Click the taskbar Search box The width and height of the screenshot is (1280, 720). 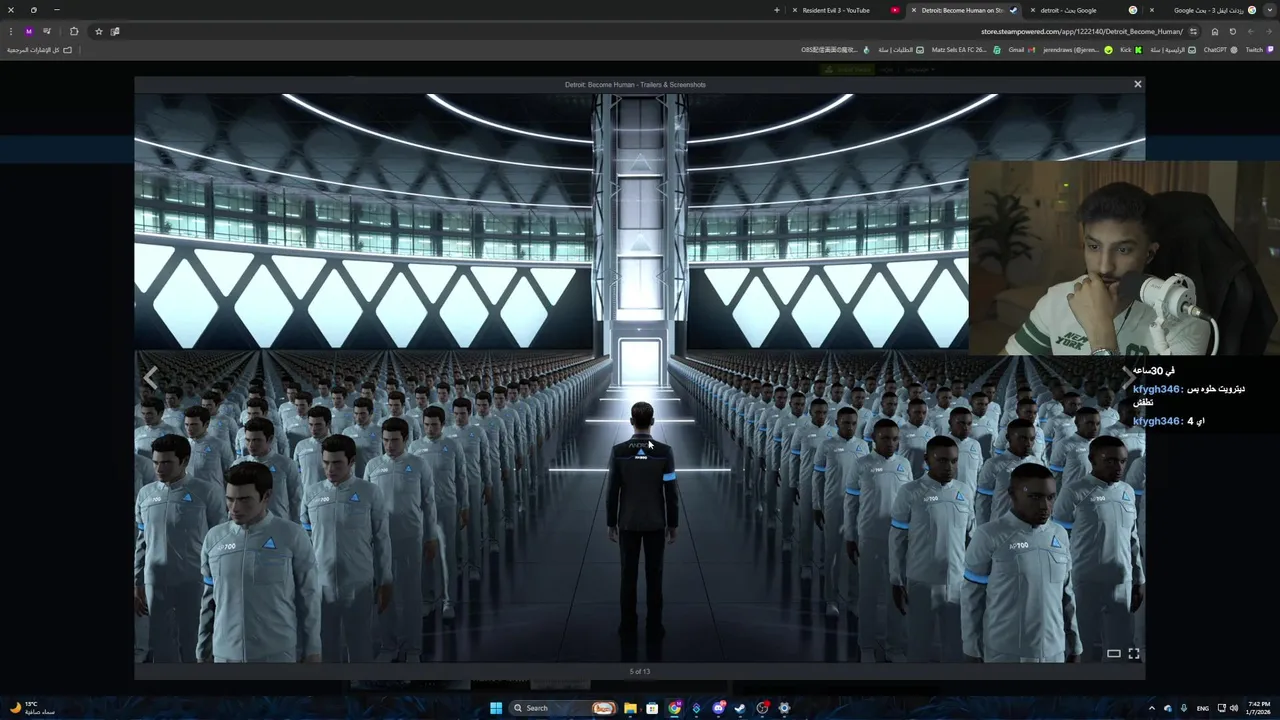(562, 708)
